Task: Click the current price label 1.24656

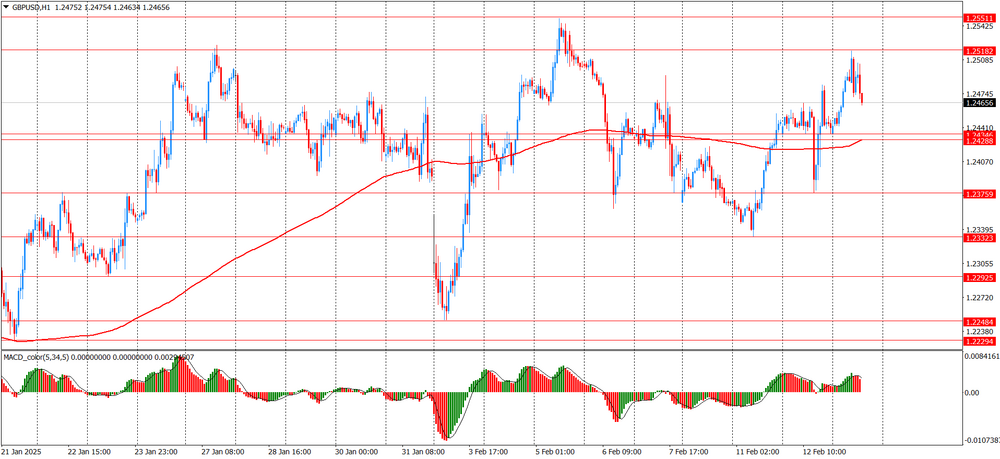Action: pyautogui.click(x=980, y=103)
